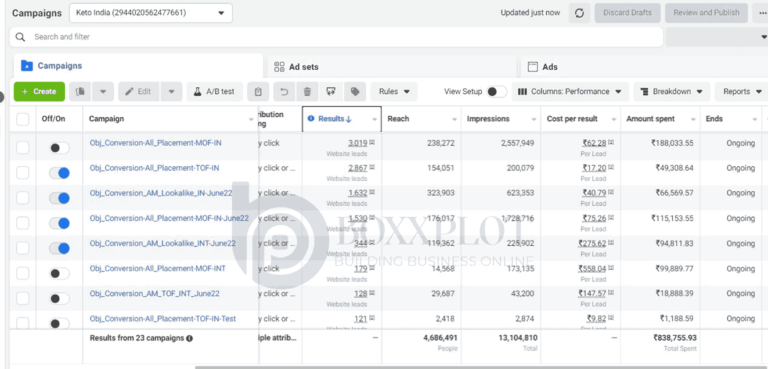Image resolution: width=768 pixels, height=369 pixels.
Task: Open the Obj_Conversion_AM_TOF_INT_June22 campaign link
Action: 154,294
